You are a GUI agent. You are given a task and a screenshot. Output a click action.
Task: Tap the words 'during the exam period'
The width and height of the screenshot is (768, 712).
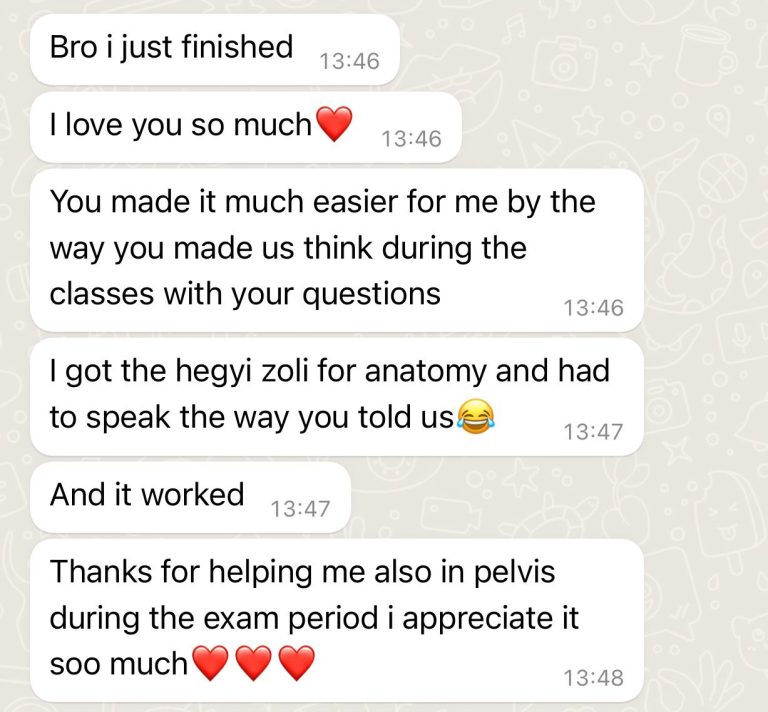point(214,618)
